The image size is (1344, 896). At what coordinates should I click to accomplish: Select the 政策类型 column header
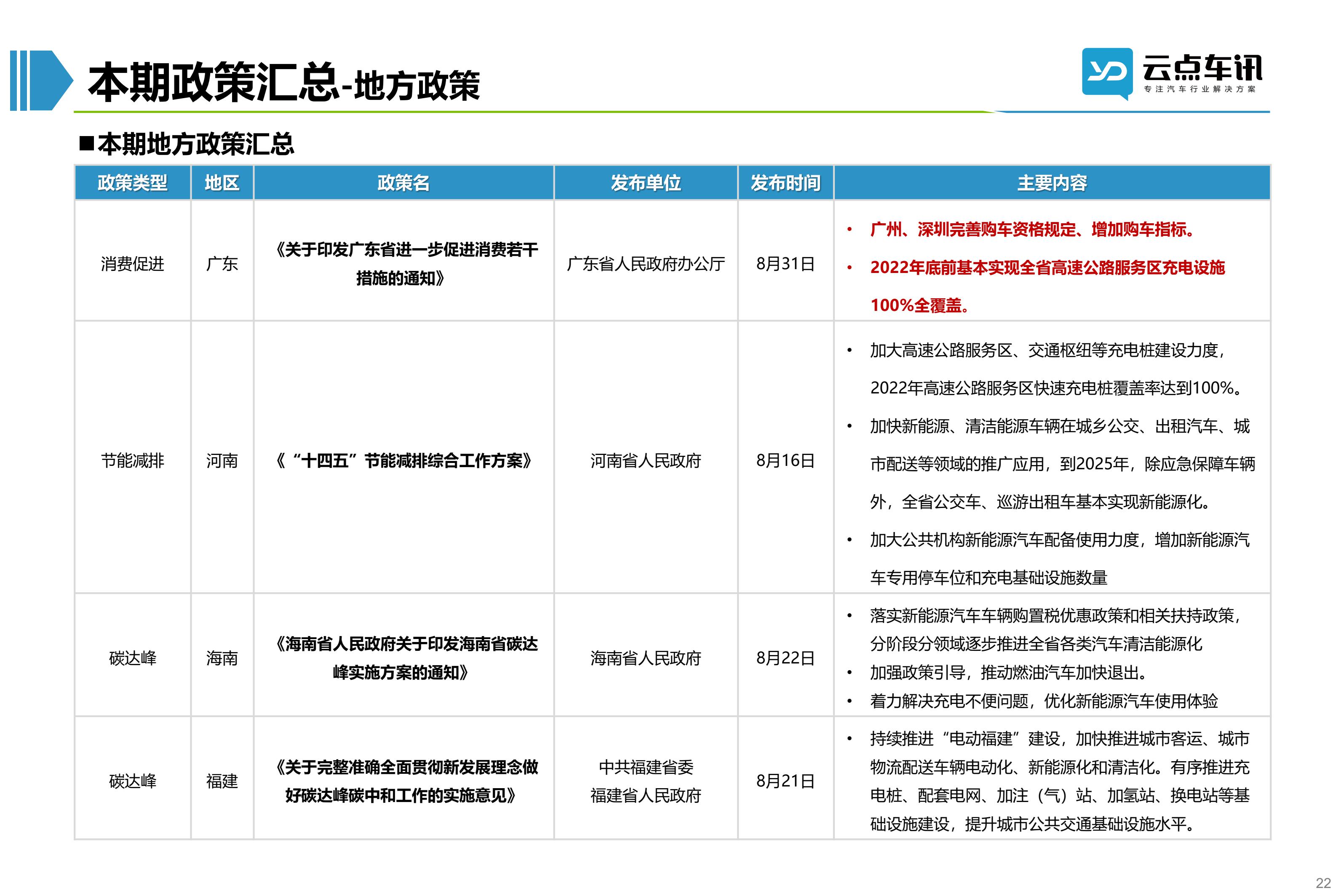click(133, 183)
